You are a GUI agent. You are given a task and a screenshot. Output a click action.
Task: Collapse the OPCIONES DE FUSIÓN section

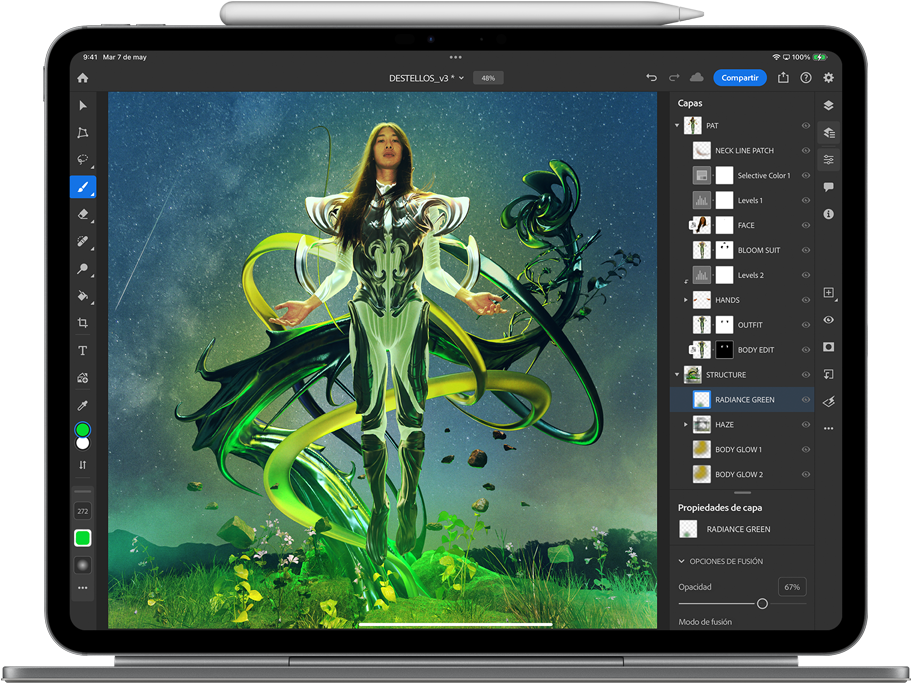pyautogui.click(x=682, y=561)
